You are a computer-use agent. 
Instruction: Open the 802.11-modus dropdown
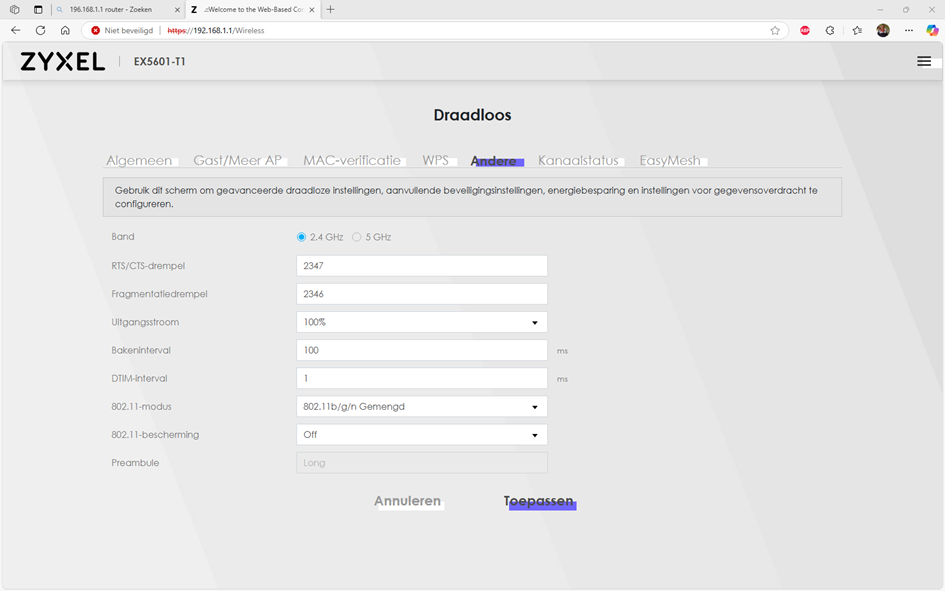point(422,407)
